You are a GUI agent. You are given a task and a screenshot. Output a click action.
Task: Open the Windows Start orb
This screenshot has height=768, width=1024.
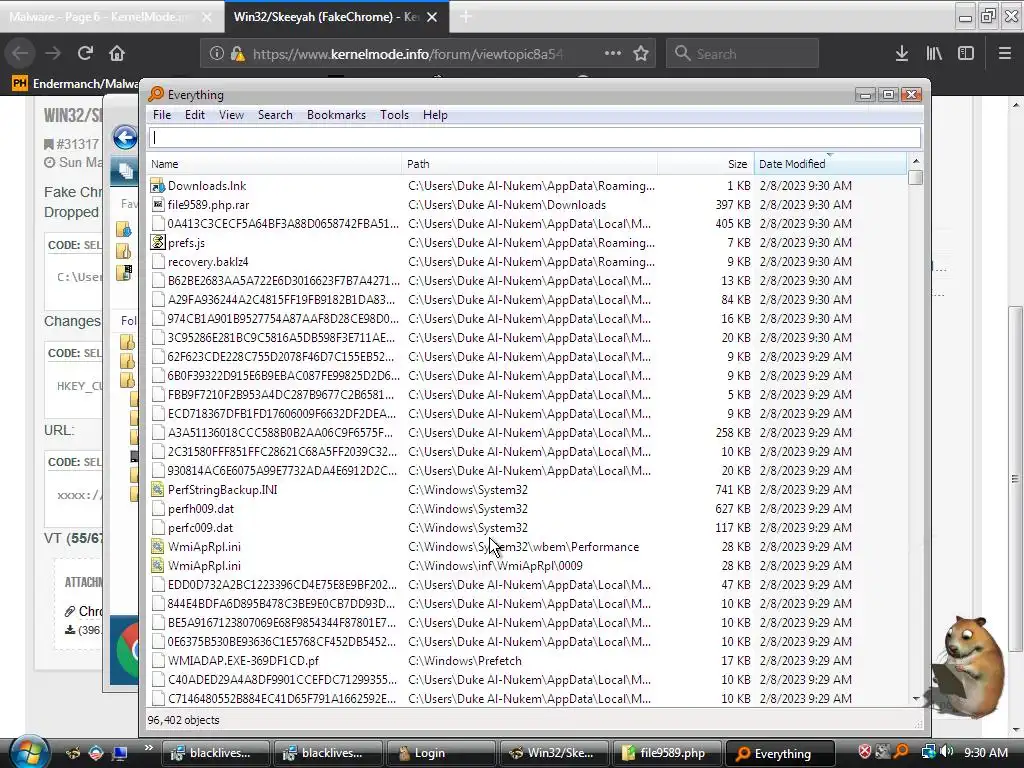point(29,752)
